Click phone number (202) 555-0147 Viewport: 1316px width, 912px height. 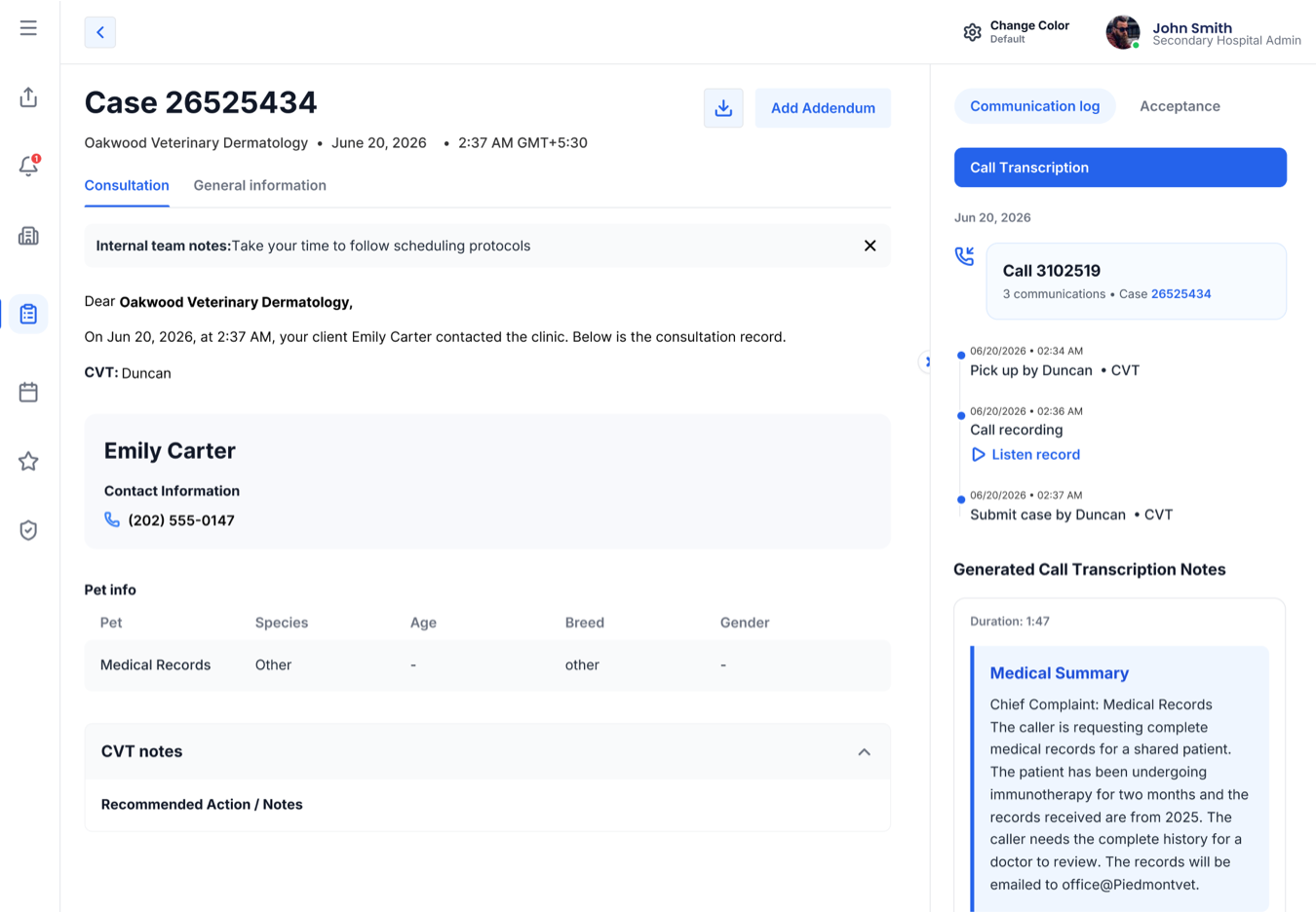pos(181,520)
